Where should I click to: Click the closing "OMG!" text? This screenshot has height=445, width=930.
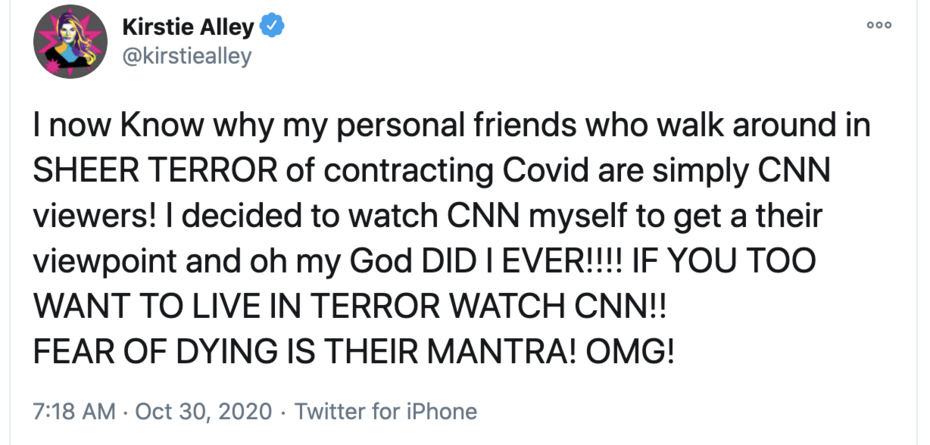pyautogui.click(x=634, y=353)
